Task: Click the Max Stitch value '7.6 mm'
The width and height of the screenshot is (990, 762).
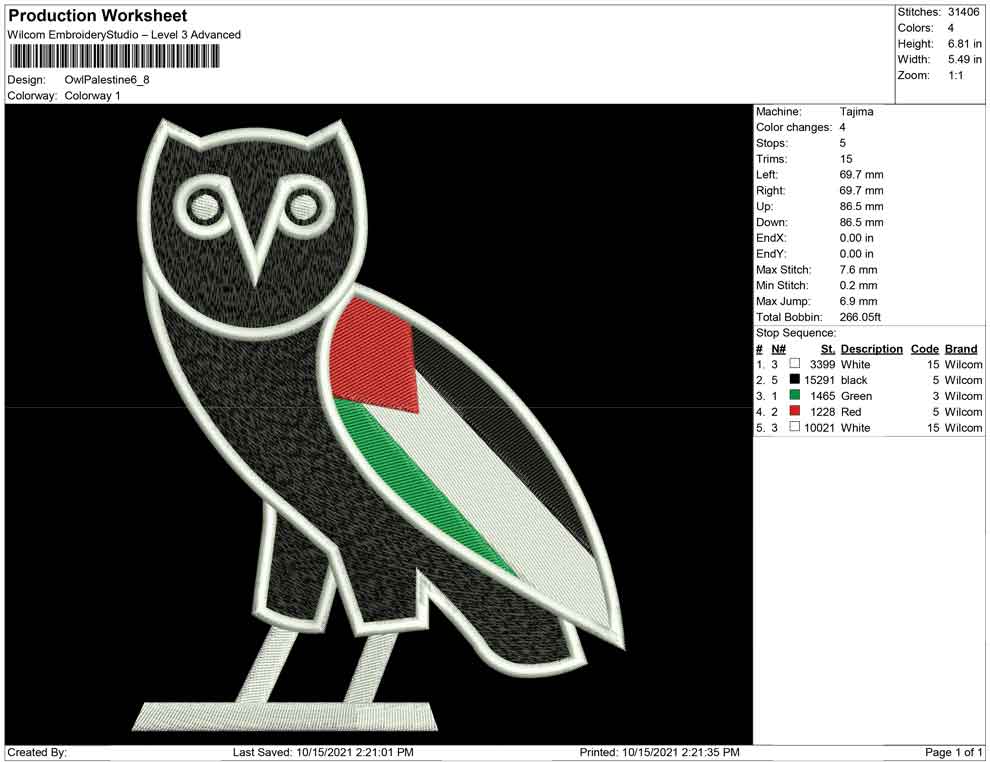Action: coord(858,270)
